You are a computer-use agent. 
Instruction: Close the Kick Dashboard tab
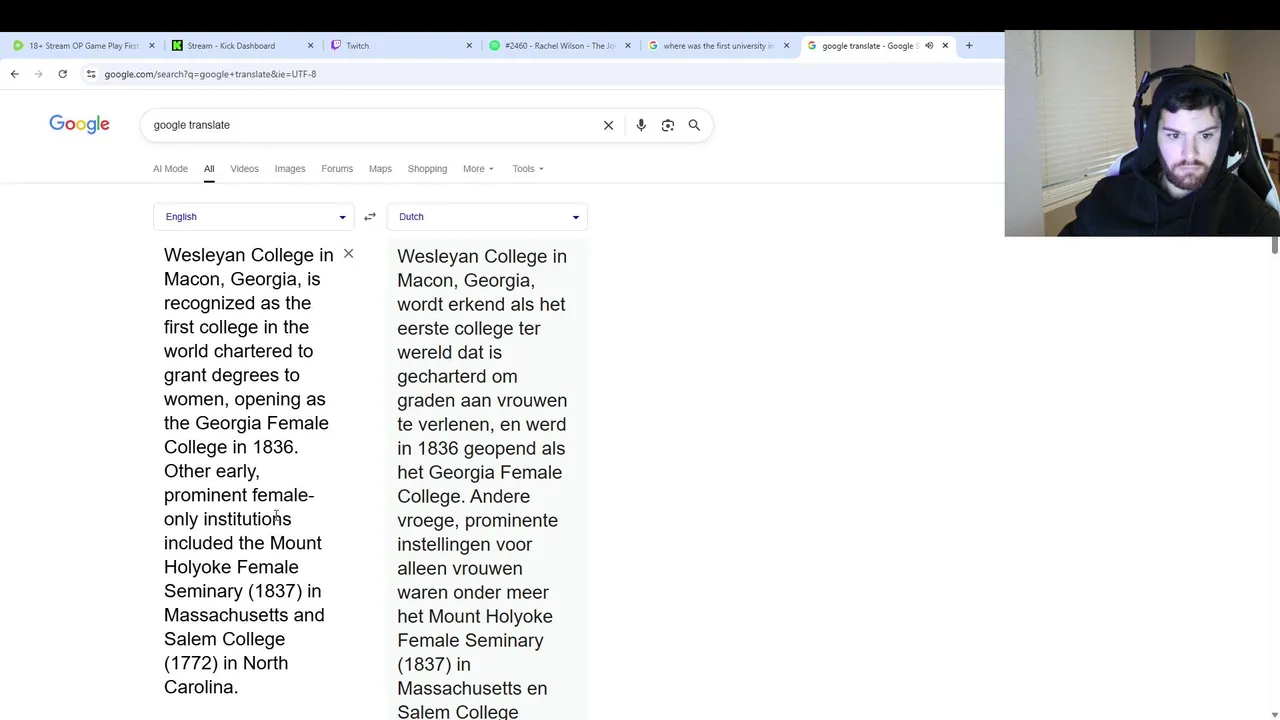pos(310,46)
